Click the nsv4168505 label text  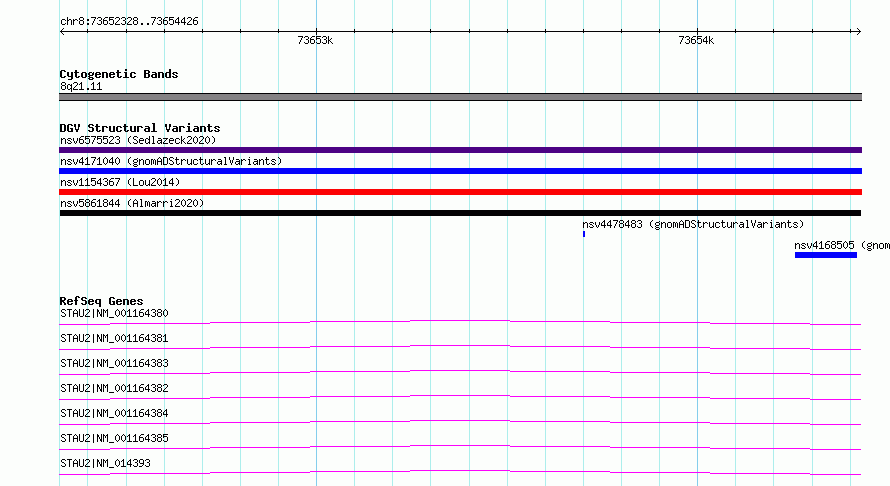[842, 245]
